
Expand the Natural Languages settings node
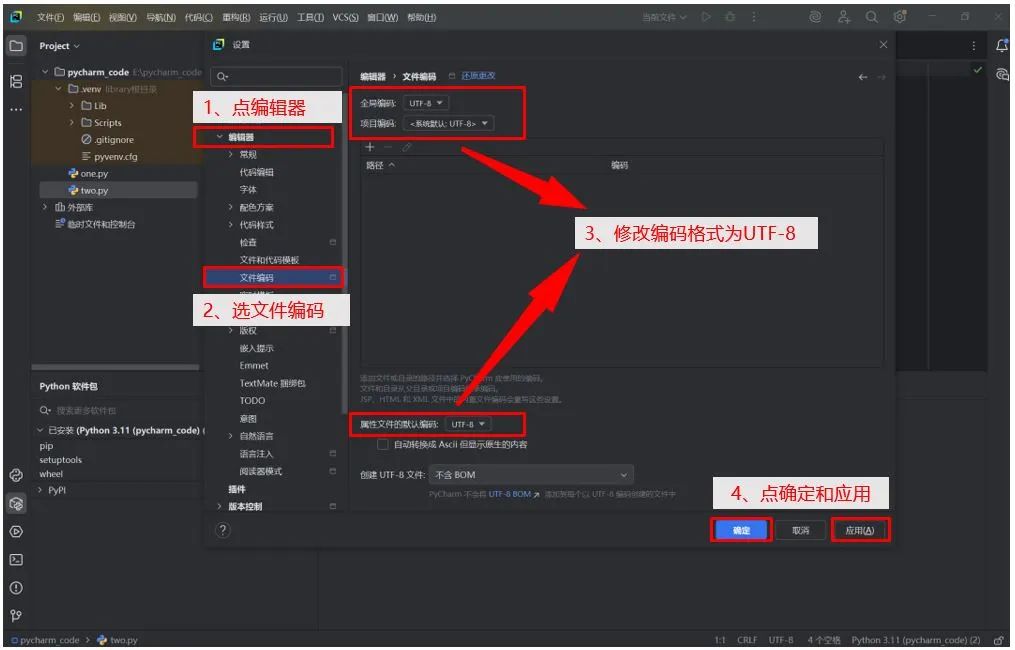tap(231, 437)
